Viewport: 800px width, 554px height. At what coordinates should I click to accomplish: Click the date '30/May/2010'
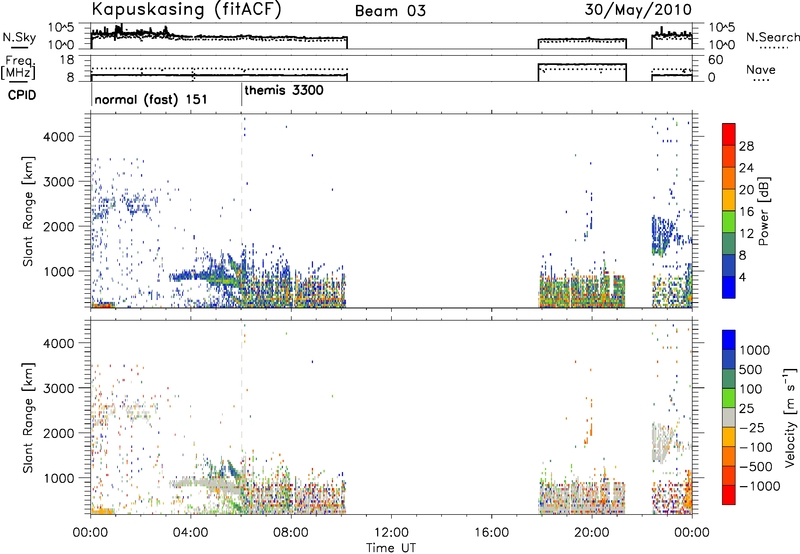click(638, 10)
